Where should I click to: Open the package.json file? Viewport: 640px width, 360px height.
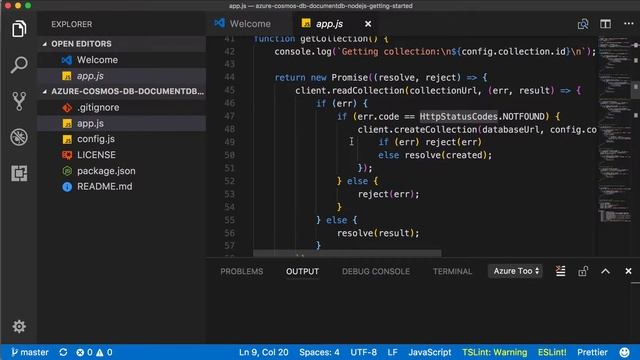tap(122, 171)
